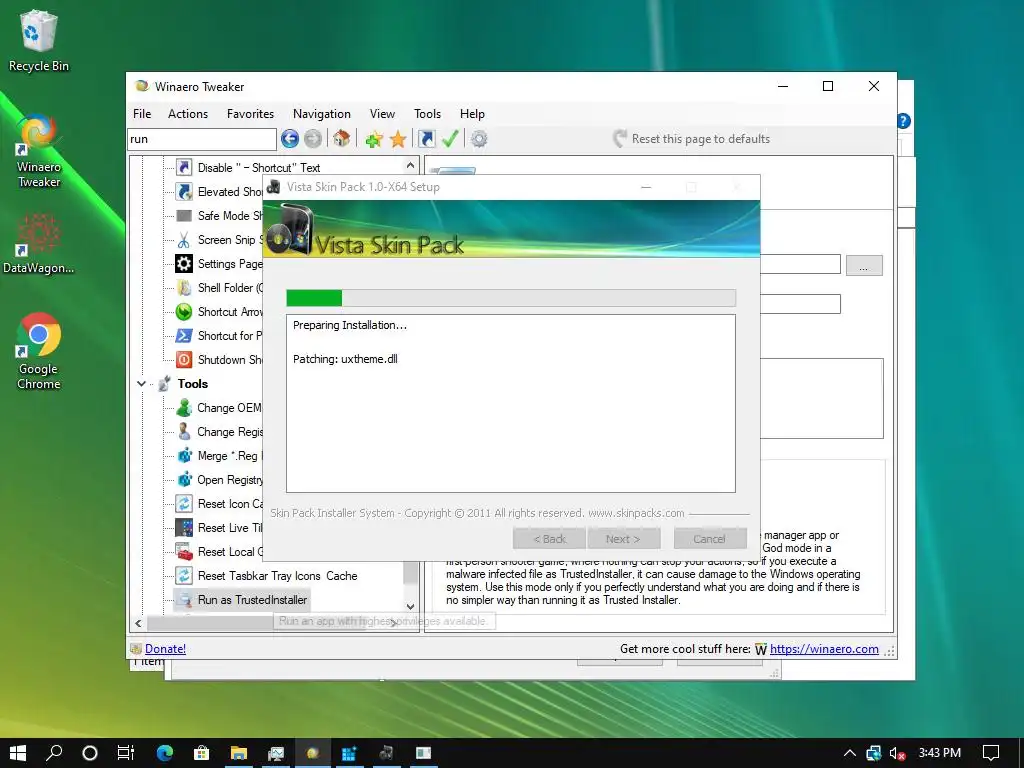
Task: Open the notification center icon
Action: point(991,753)
